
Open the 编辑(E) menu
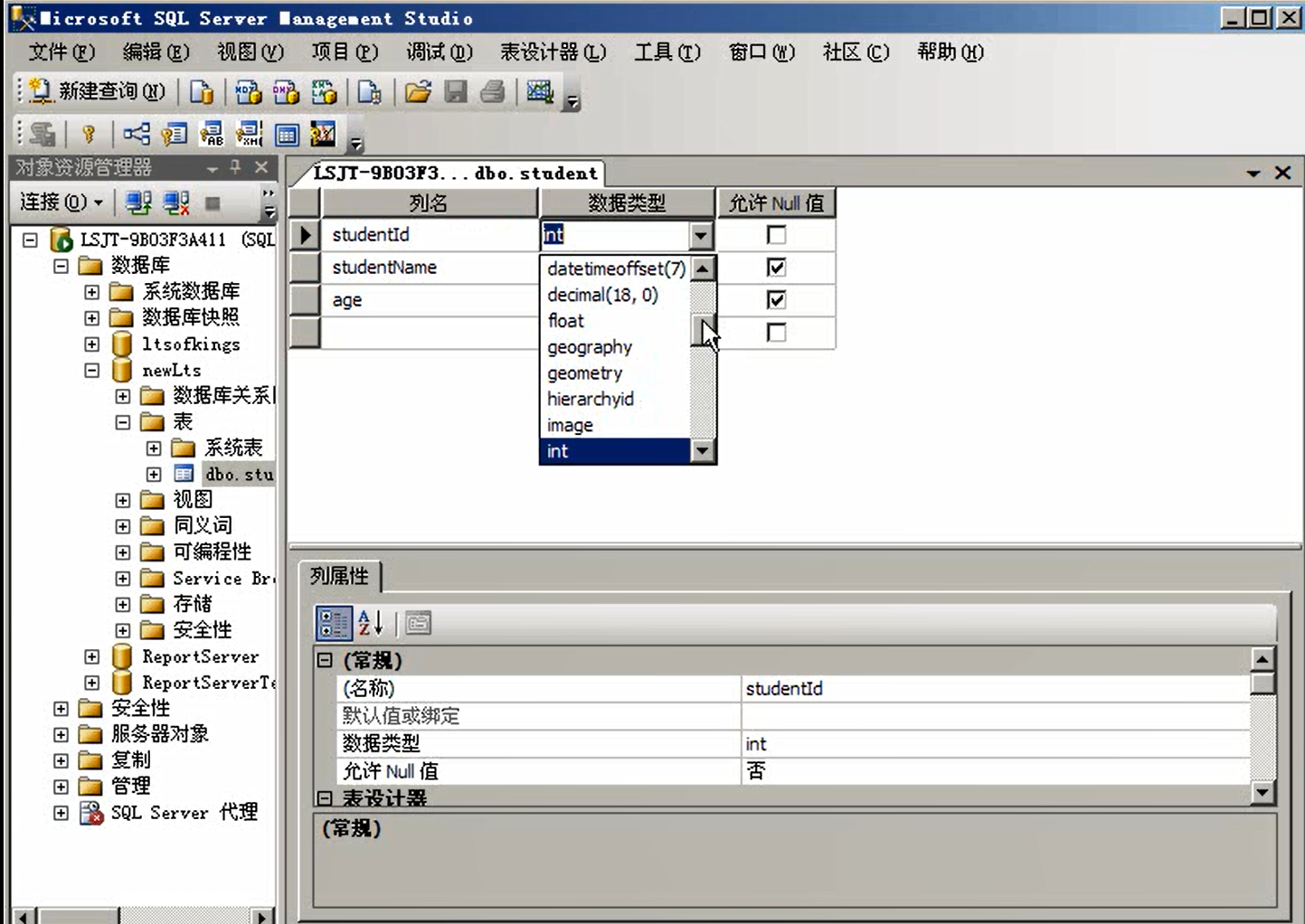(x=156, y=52)
